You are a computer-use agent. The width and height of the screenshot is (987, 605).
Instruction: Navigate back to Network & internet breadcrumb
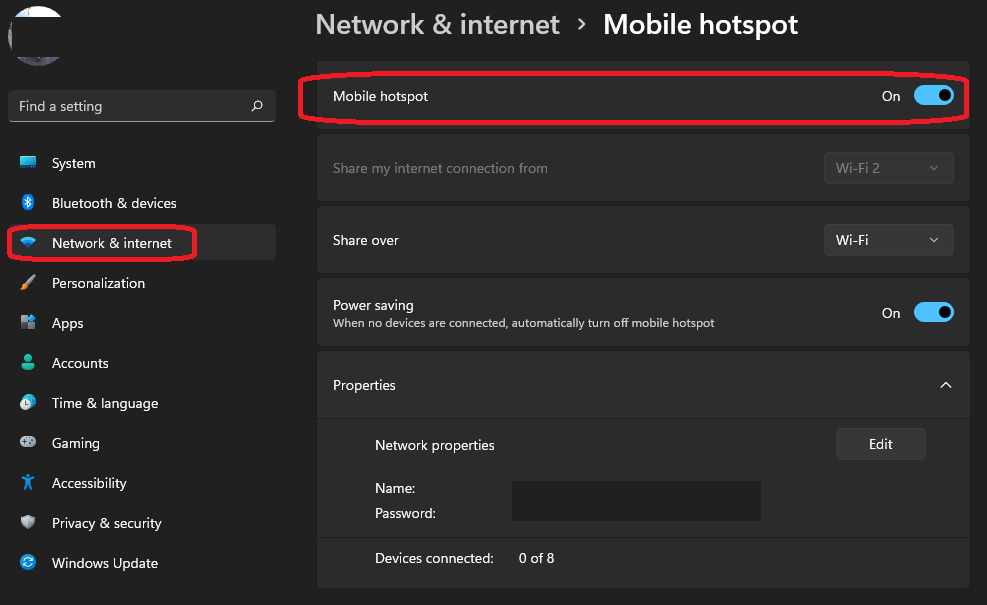point(437,25)
